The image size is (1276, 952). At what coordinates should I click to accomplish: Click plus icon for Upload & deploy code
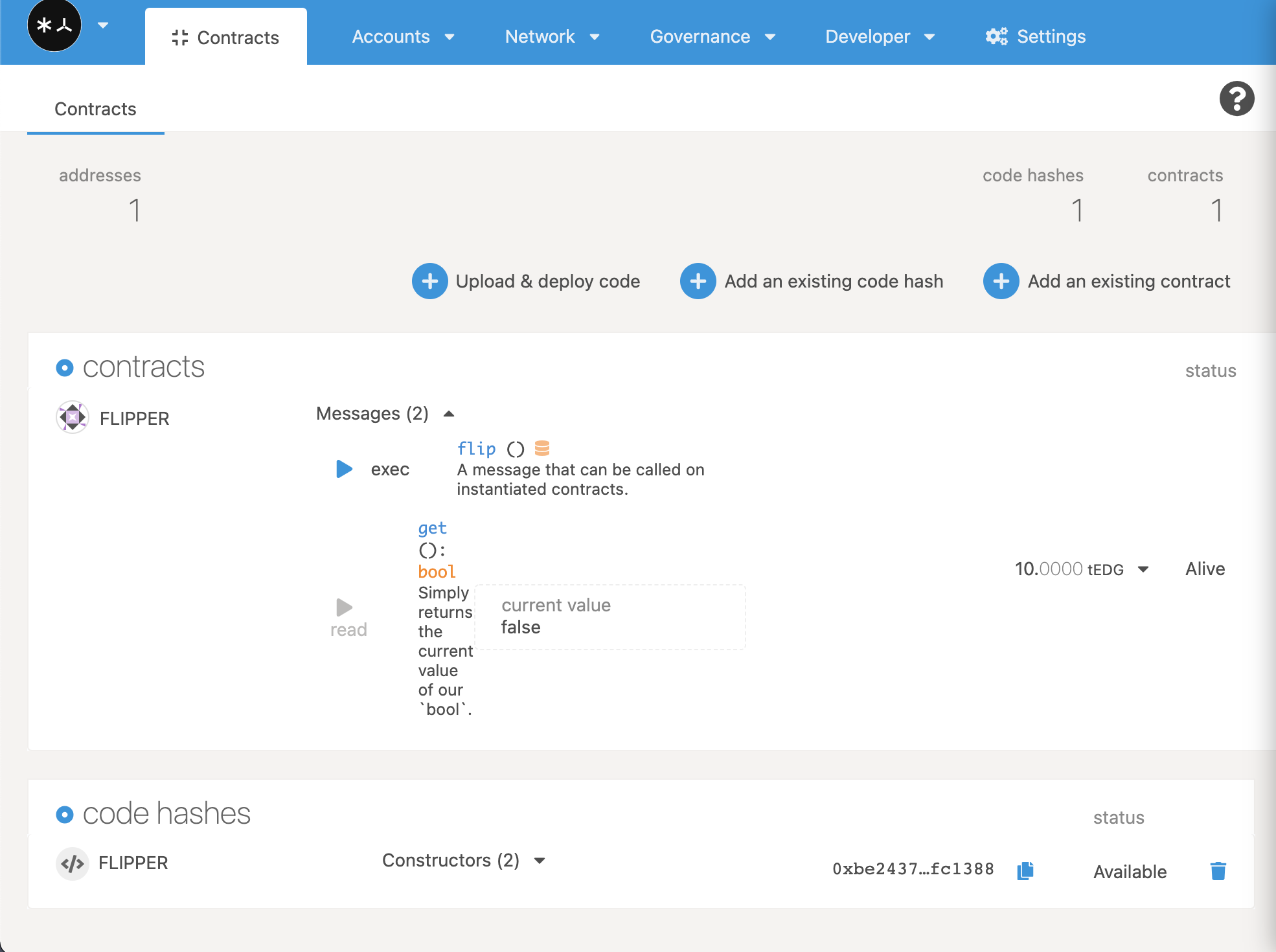[429, 281]
